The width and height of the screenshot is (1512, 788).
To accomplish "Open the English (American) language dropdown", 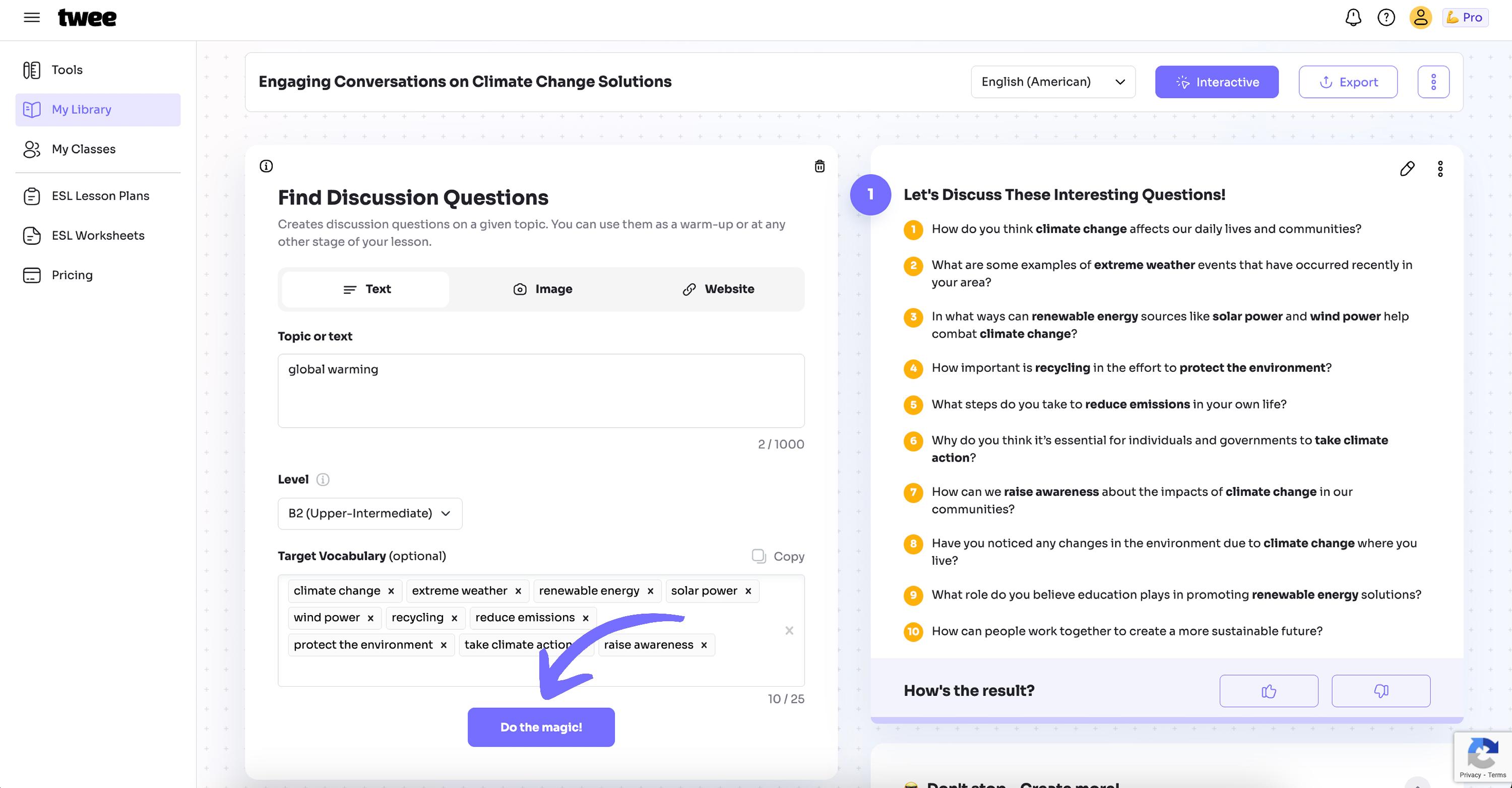I will tap(1053, 82).
